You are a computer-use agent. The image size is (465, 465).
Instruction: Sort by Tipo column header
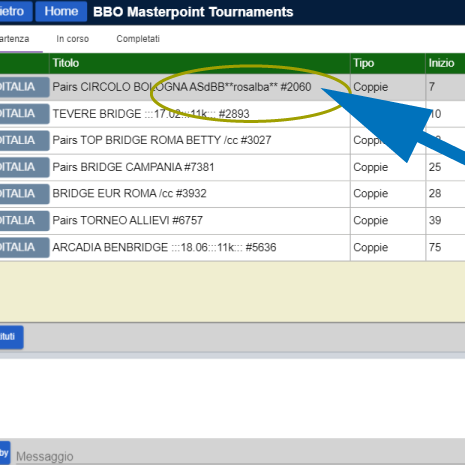click(x=364, y=63)
